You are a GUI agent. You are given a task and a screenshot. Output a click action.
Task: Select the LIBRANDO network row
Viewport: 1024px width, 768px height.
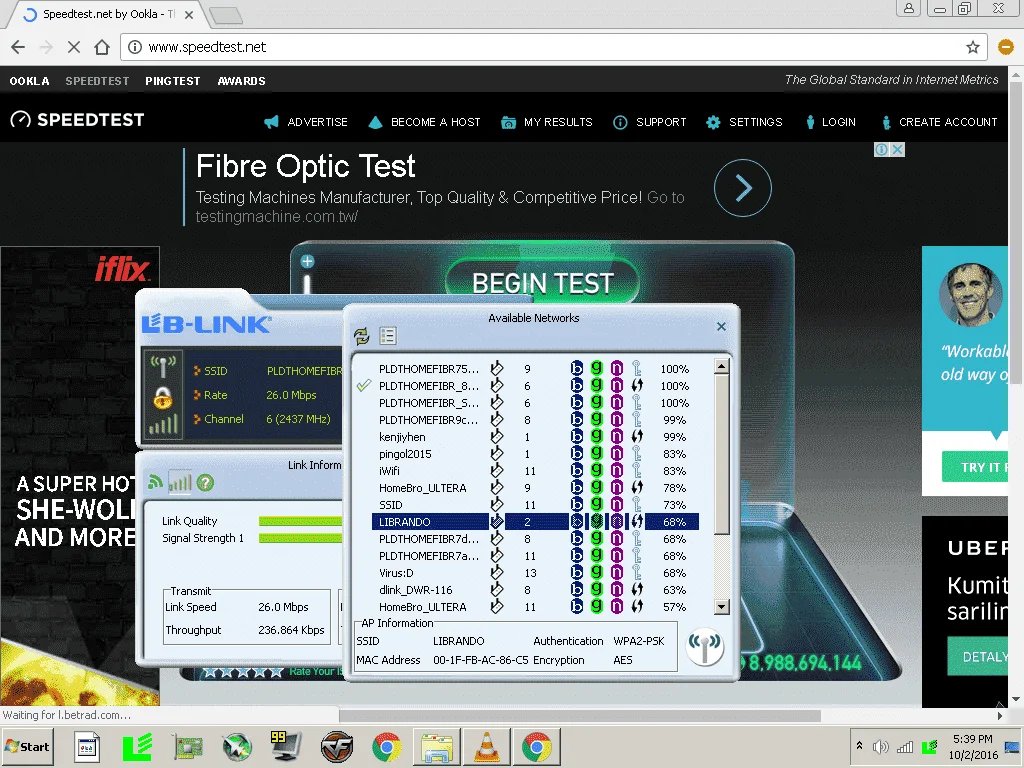535,522
